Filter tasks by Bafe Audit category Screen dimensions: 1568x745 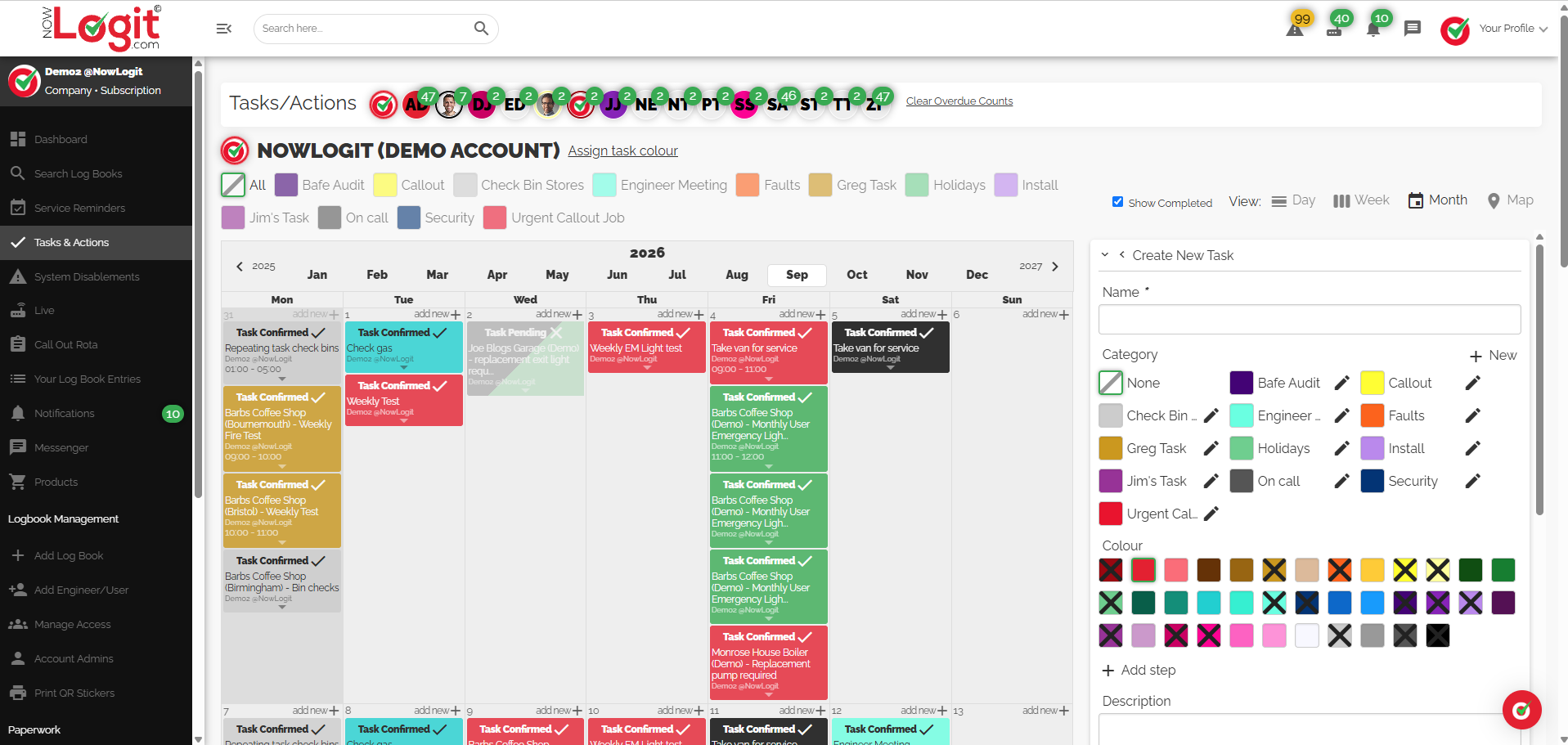click(x=286, y=185)
